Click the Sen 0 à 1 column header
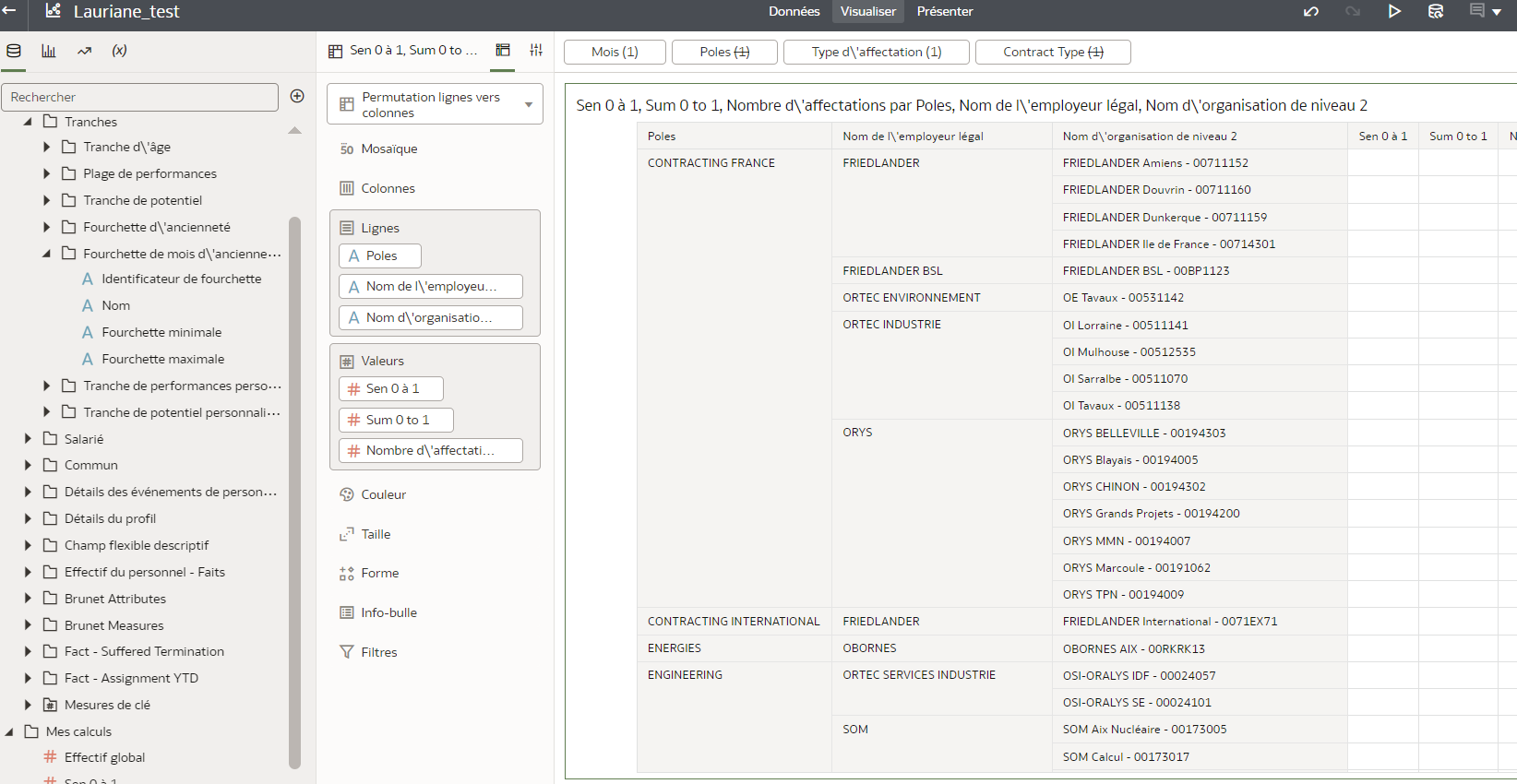 coord(1382,136)
